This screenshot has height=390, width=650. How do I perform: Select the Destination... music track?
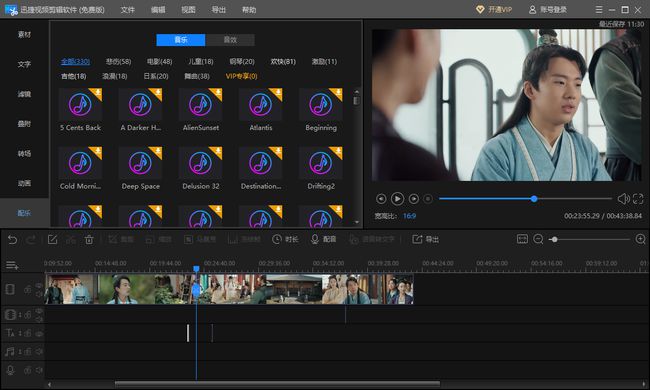click(x=261, y=169)
